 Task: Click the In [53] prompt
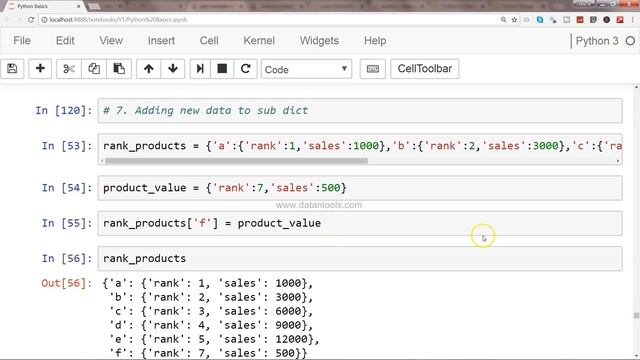tap(67, 146)
